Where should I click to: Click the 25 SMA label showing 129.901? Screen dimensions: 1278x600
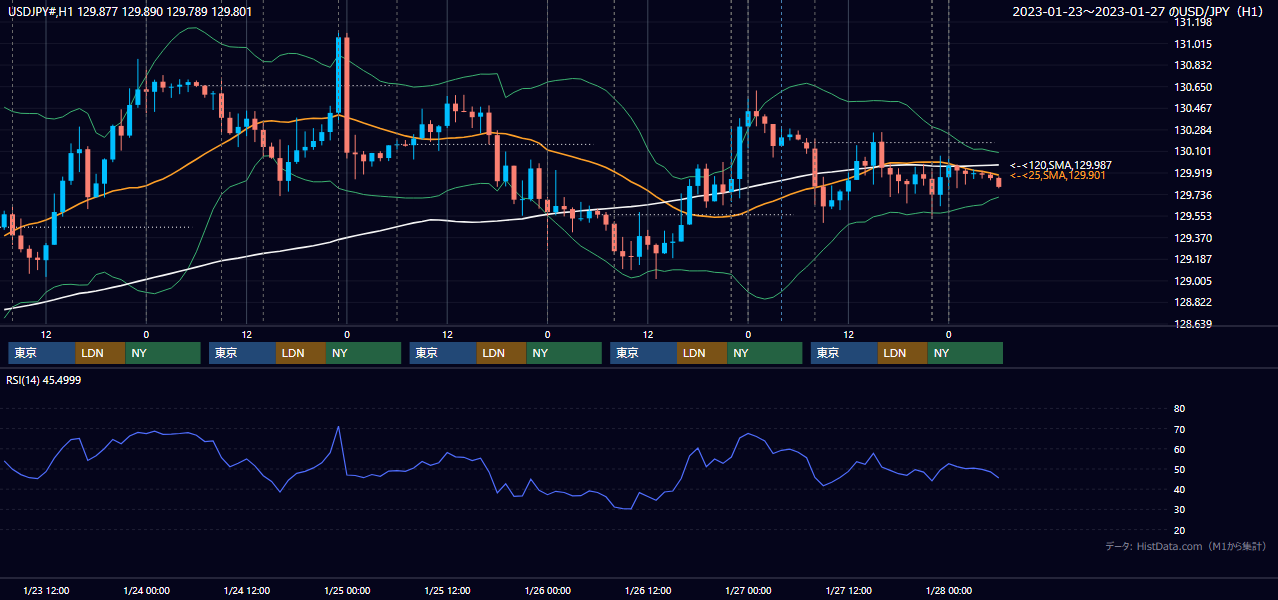(1057, 176)
